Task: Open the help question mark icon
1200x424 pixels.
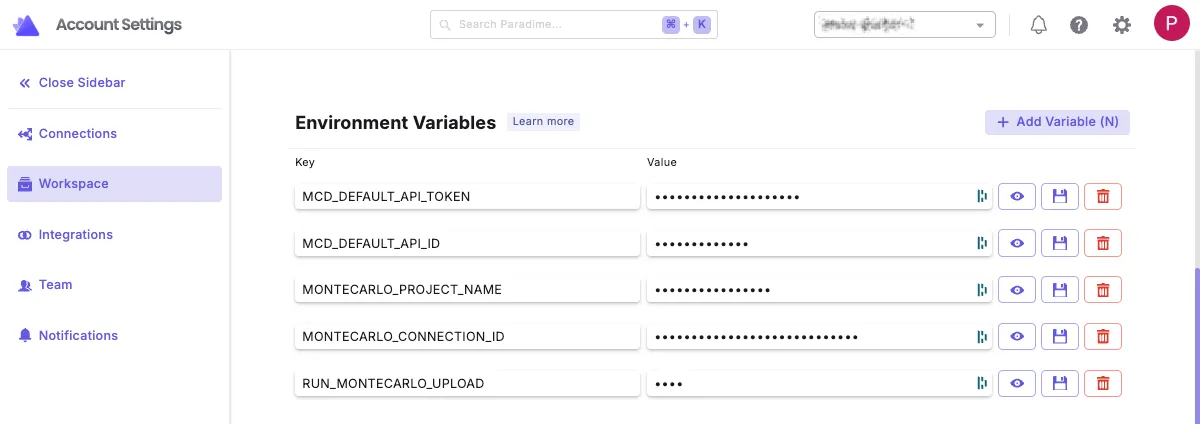Action: click(1079, 25)
